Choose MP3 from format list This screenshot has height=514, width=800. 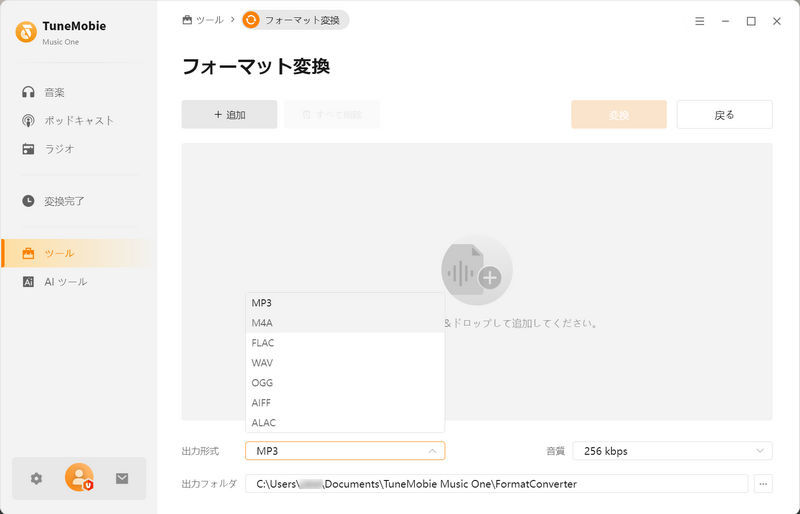tap(345, 303)
